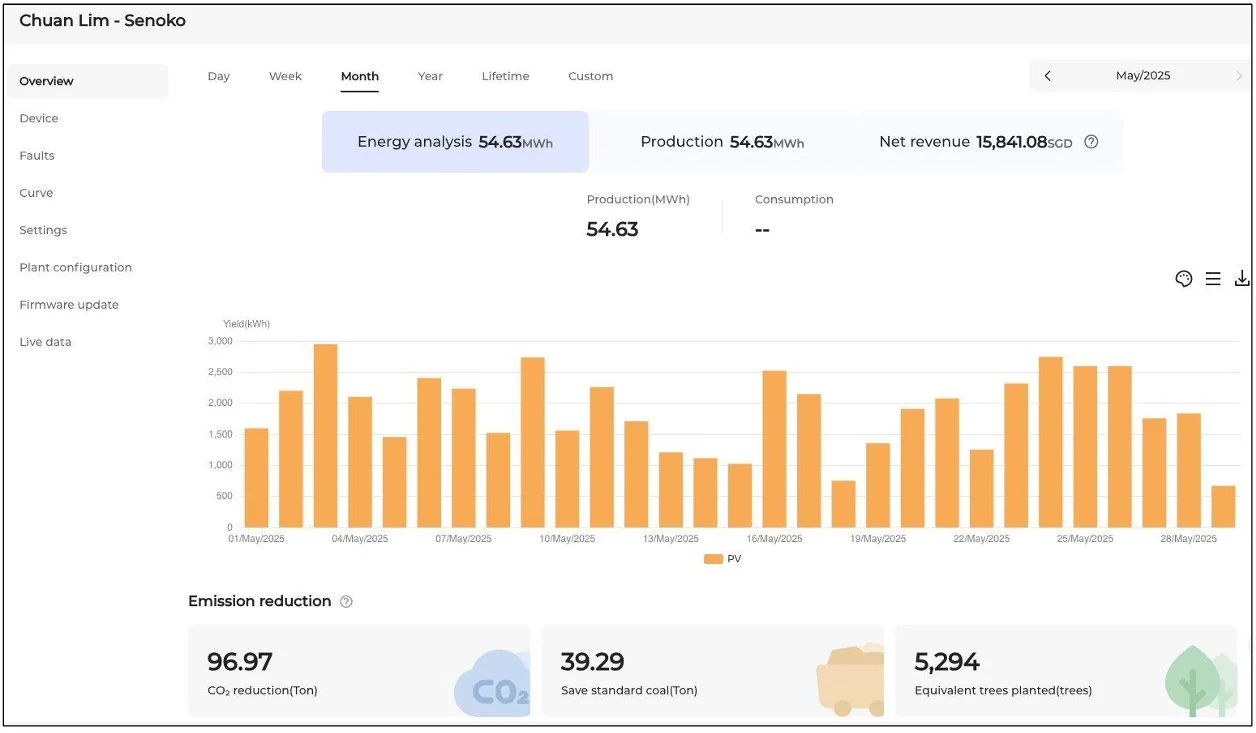Switch to the Week tab

(x=285, y=76)
